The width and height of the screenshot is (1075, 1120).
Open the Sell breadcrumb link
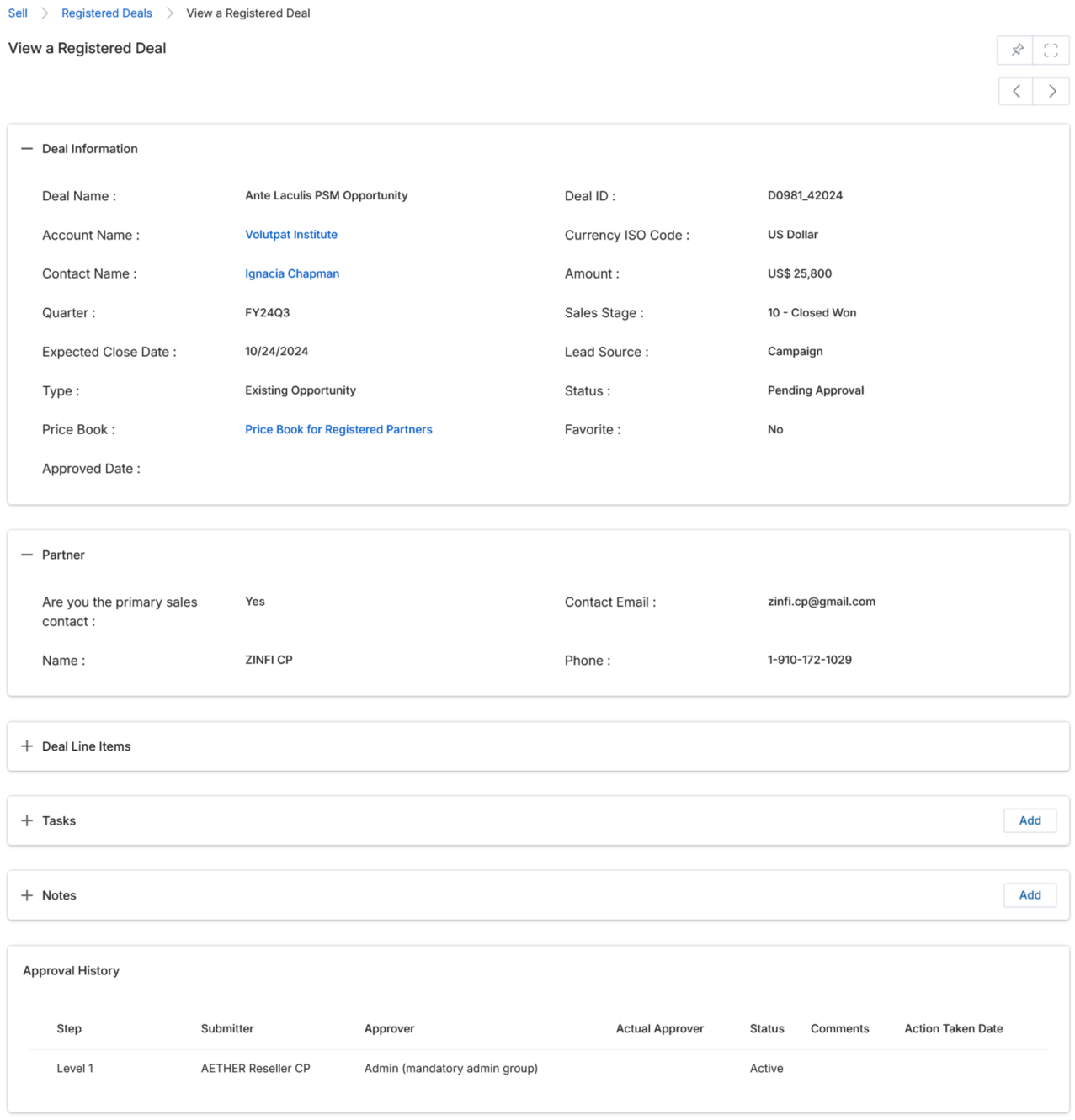[x=18, y=13]
